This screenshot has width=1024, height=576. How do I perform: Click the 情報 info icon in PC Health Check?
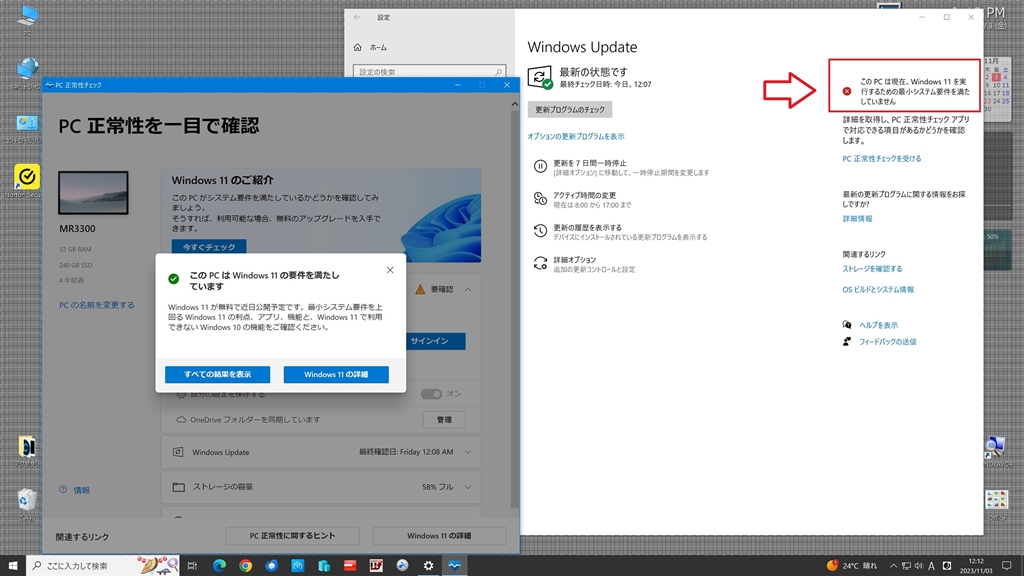click(x=63, y=489)
